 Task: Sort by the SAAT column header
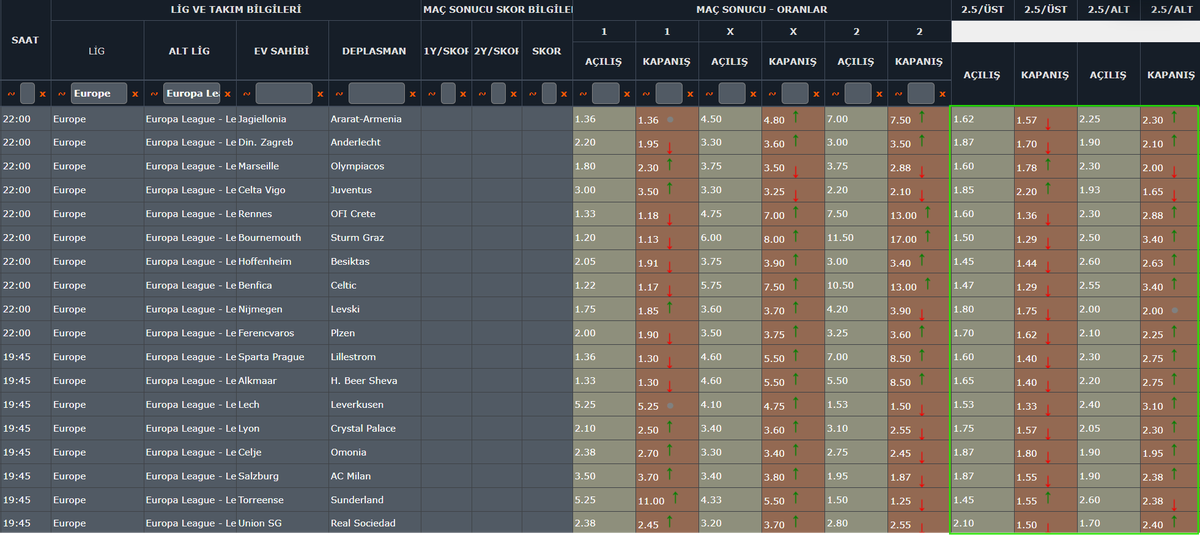click(x=25, y=40)
